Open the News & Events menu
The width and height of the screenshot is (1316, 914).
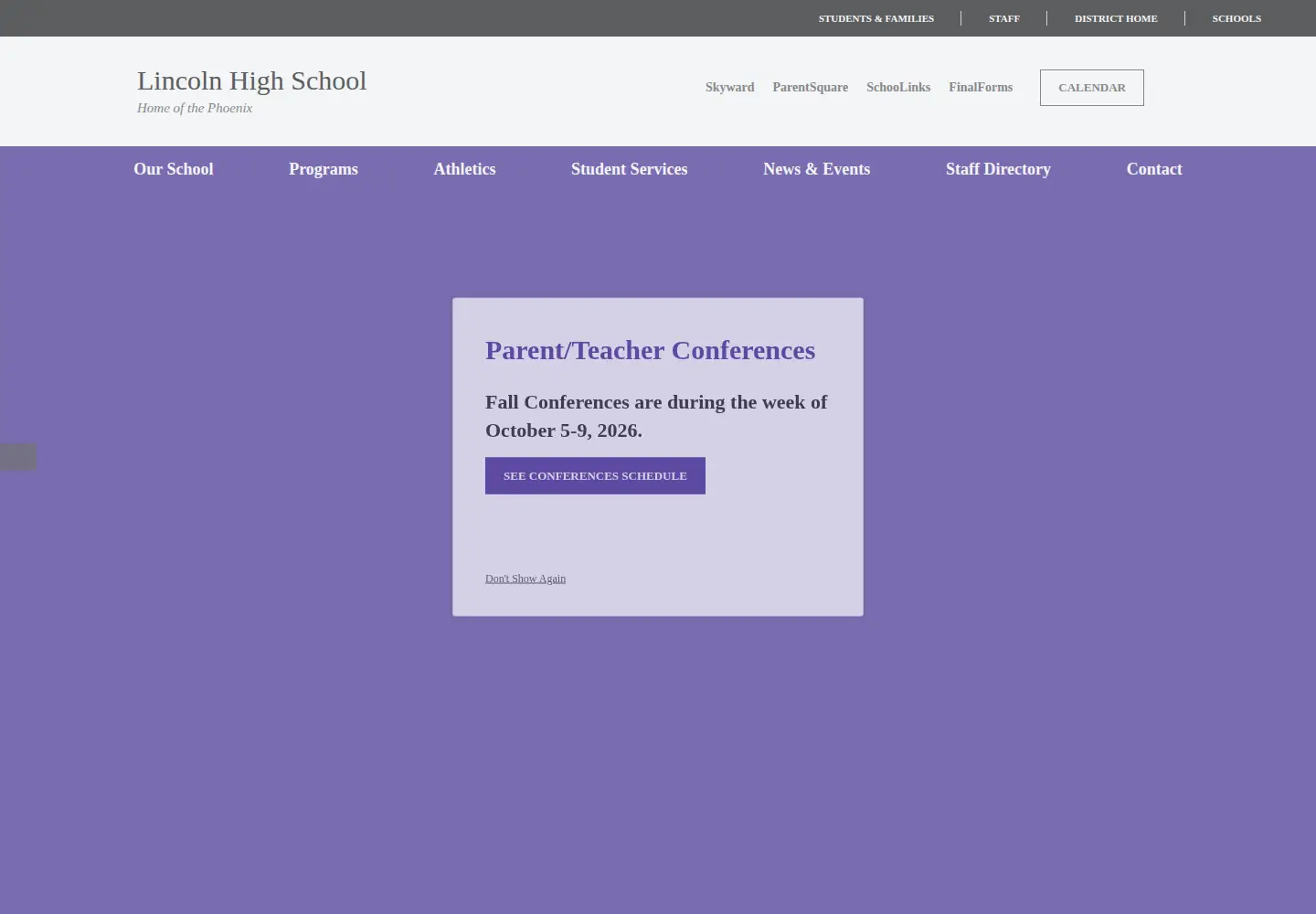(816, 169)
